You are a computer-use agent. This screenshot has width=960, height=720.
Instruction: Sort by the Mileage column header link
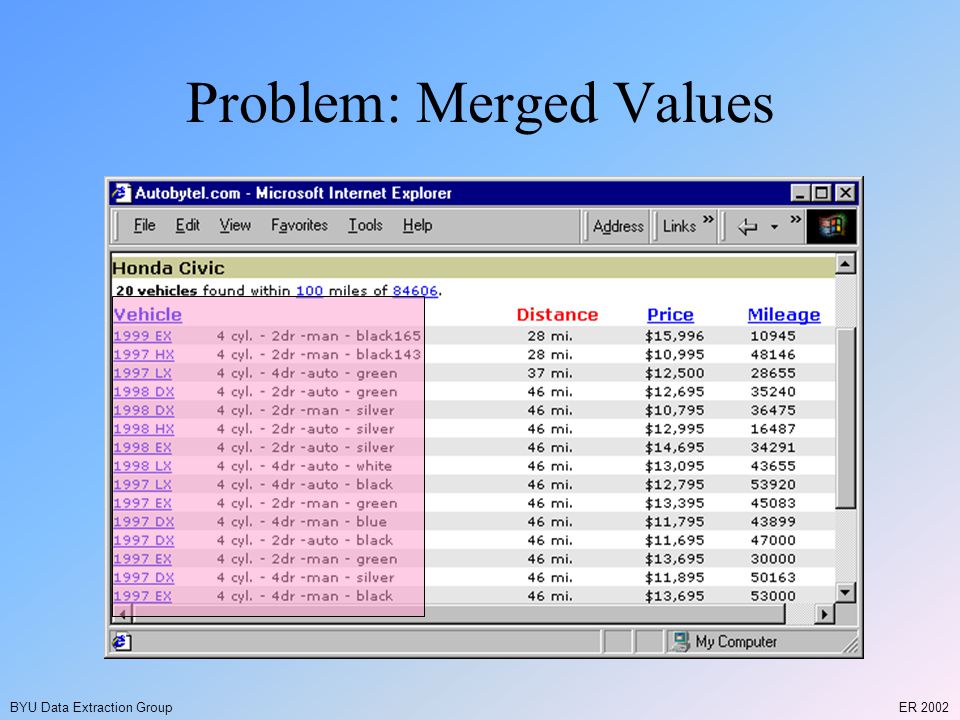(x=784, y=315)
